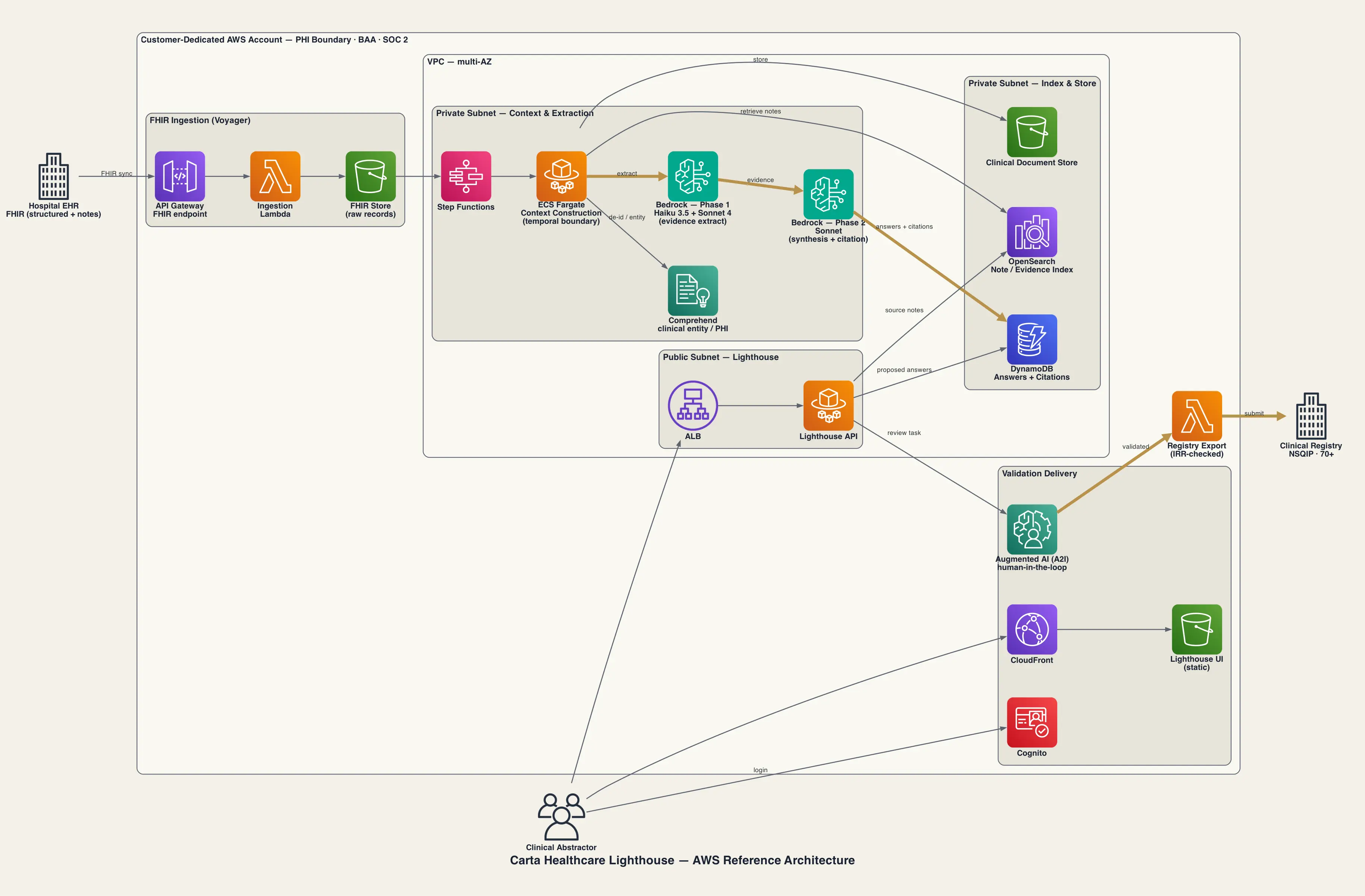Select the "proposed answers" edge label
The width and height of the screenshot is (1365, 896).
904,369
